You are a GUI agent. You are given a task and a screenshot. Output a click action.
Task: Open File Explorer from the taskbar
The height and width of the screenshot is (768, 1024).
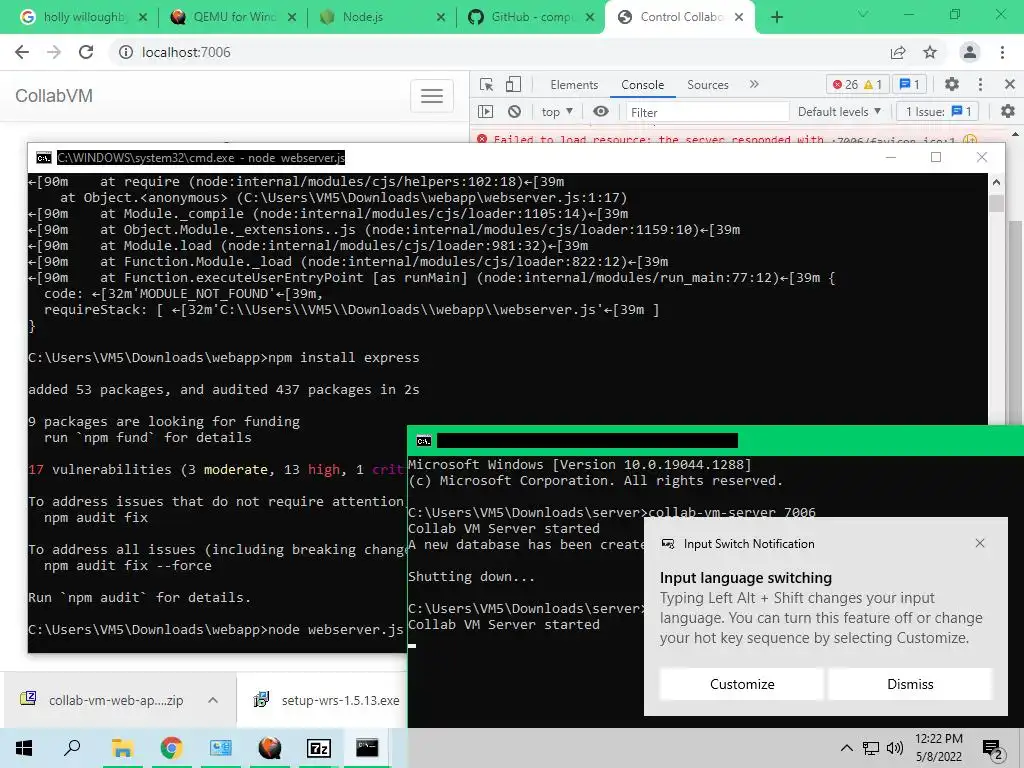click(122, 748)
